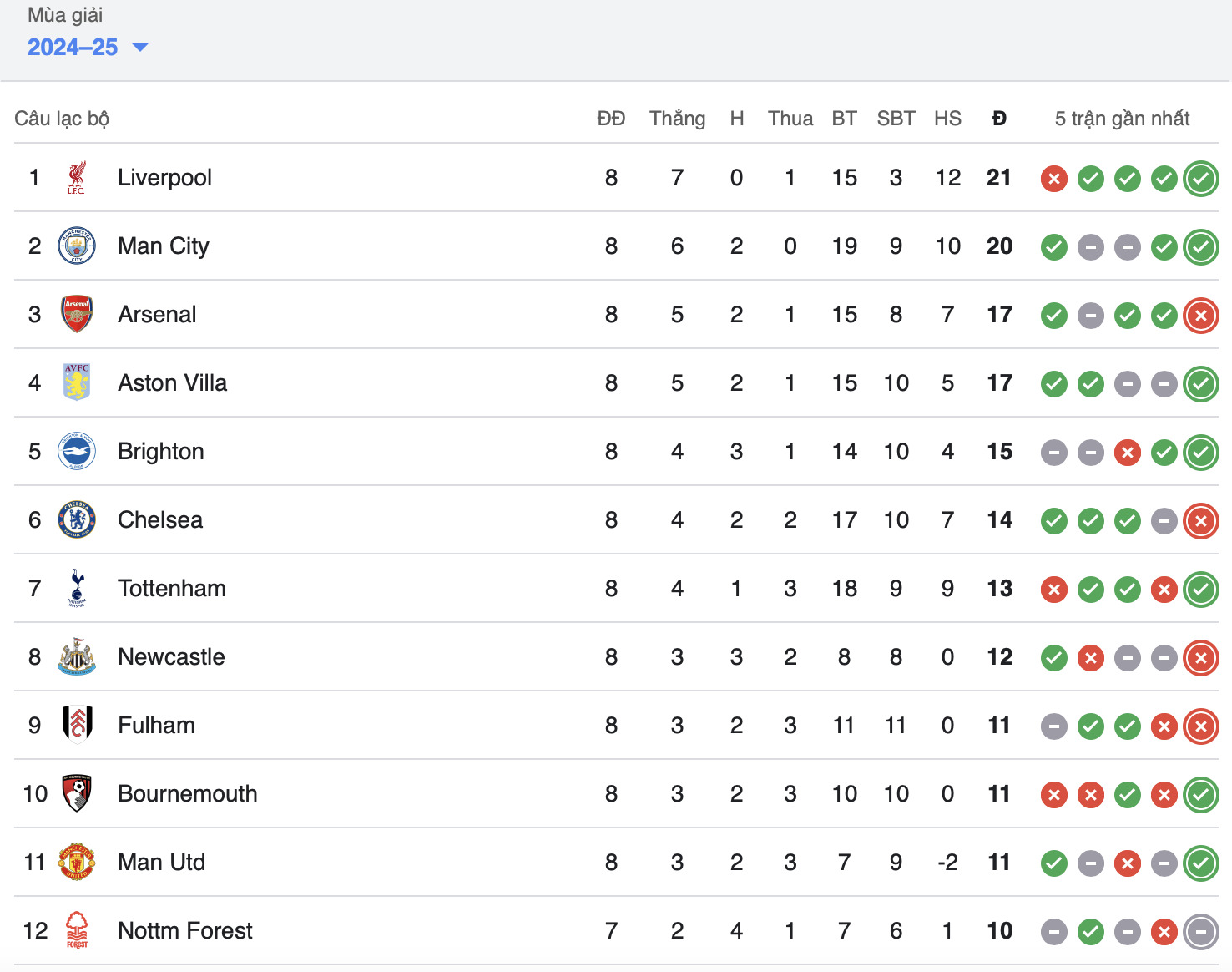Open the 2024–25 season dropdown
The height and width of the screenshot is (972, 1232).
click(x=87, y=48)
